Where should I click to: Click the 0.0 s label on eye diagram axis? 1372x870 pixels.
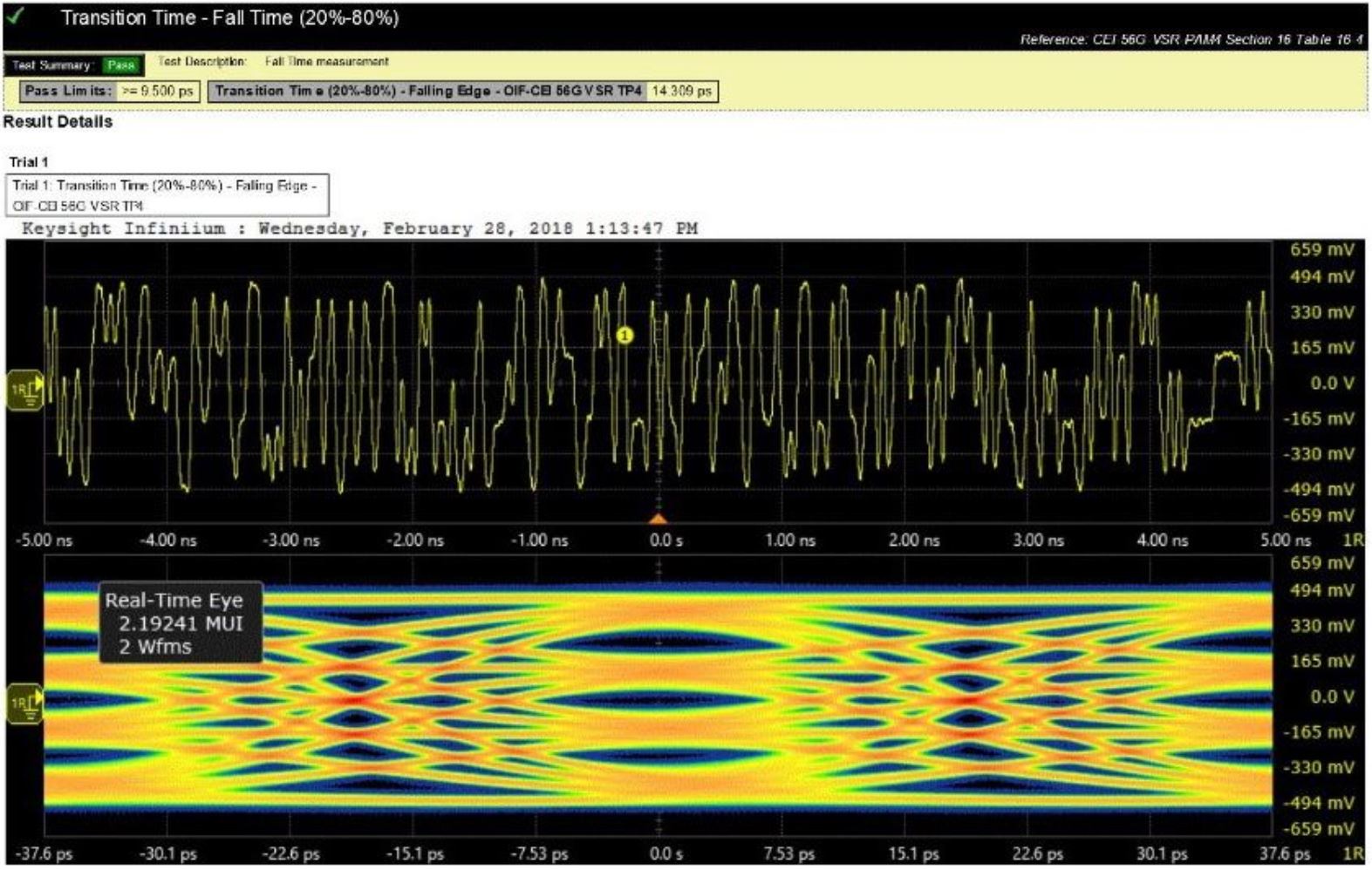(666, 854)
